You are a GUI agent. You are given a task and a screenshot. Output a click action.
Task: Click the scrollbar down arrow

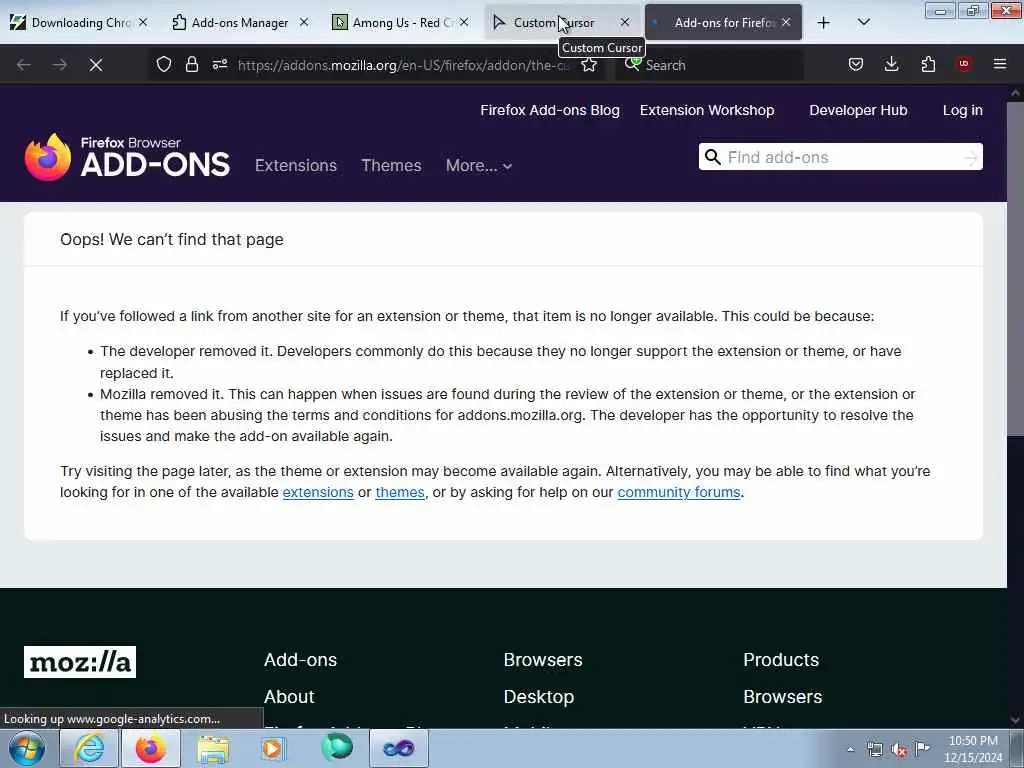tap(1015, 720)
